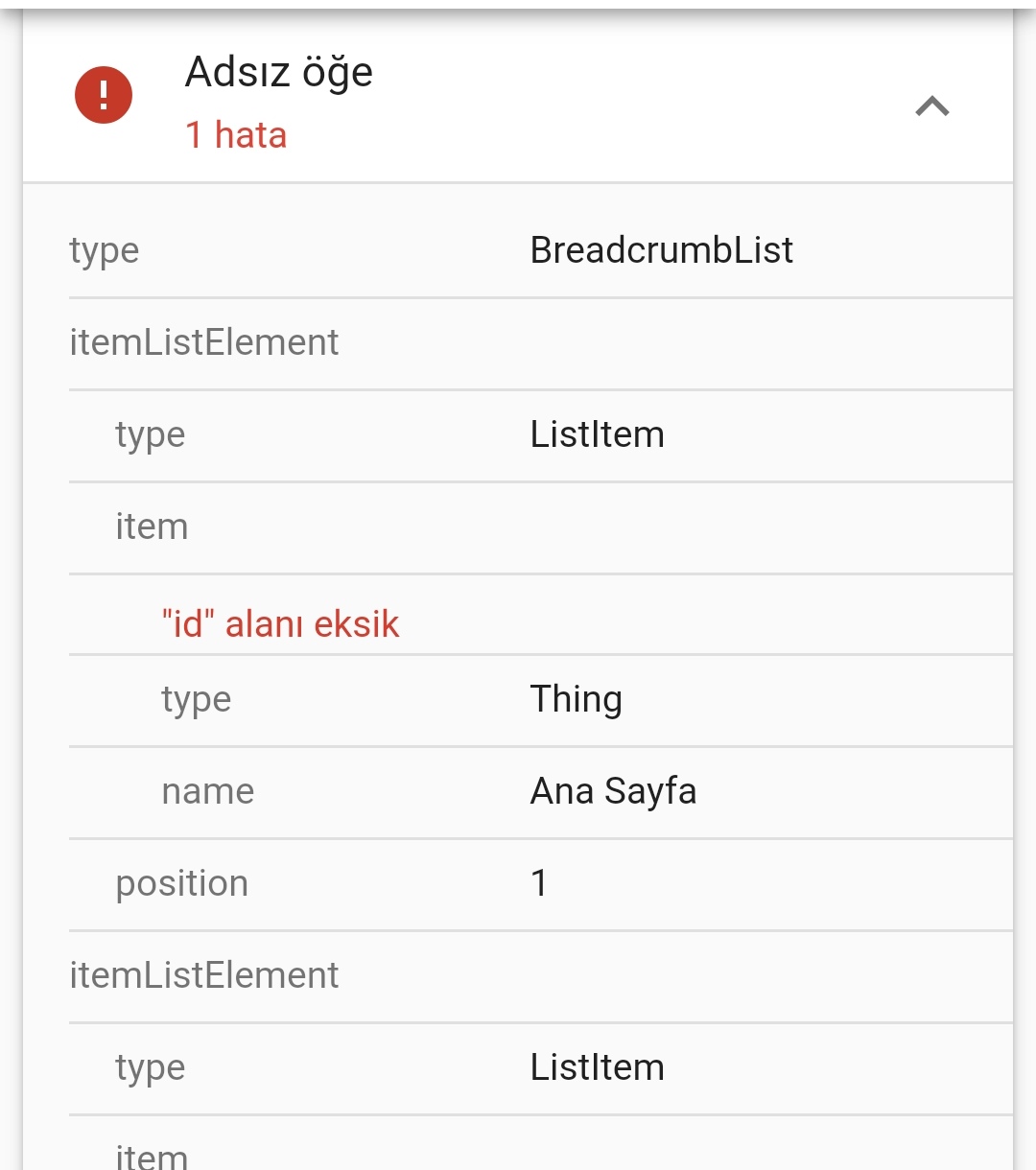Select the Adsız öğe heading
Image resolution: width=1036 pixels, height=1170 pixels.
click(x=279, y=72)
